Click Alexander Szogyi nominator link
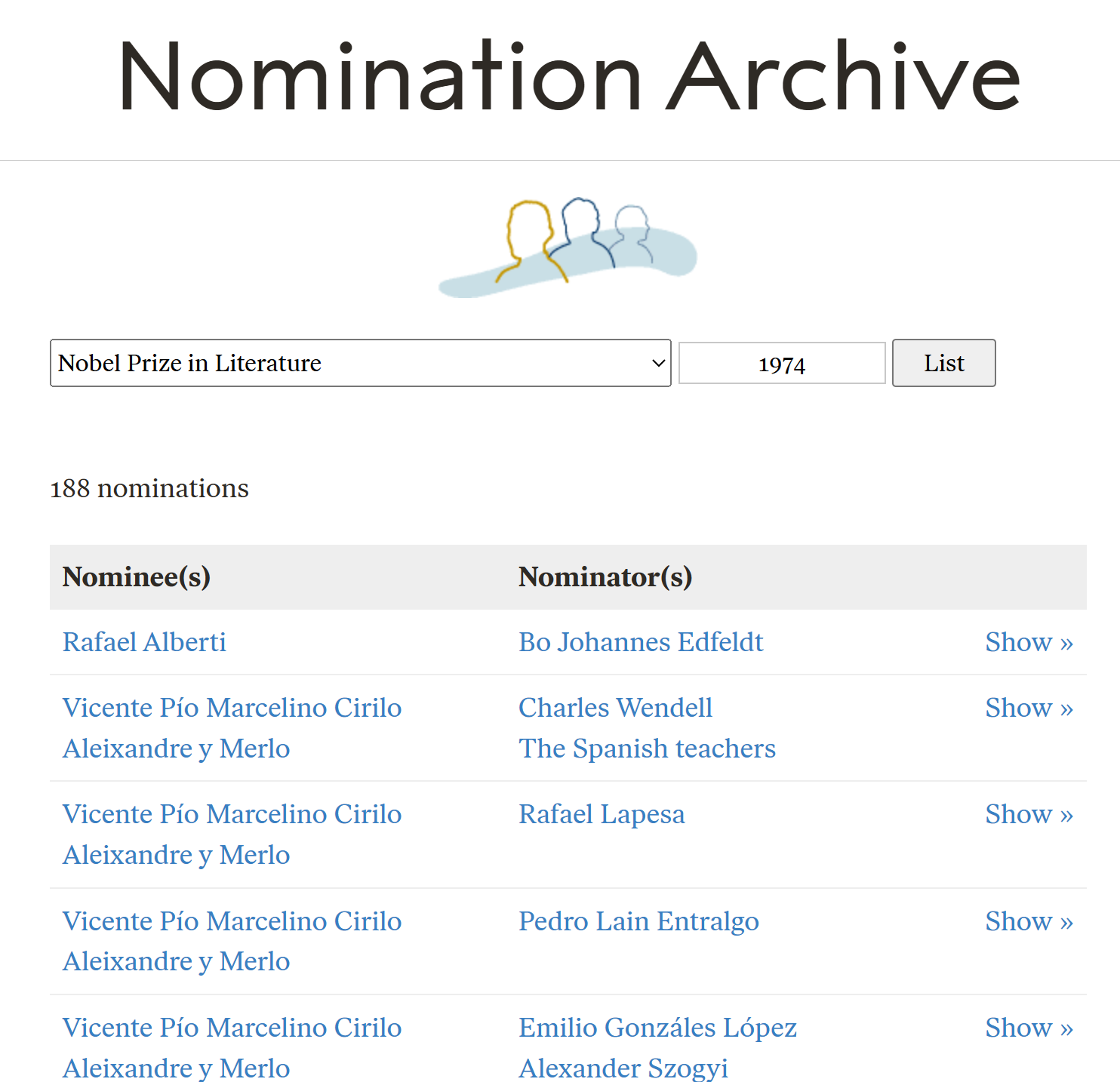The image size is (1120, 1082). (x=623, y=1068)
